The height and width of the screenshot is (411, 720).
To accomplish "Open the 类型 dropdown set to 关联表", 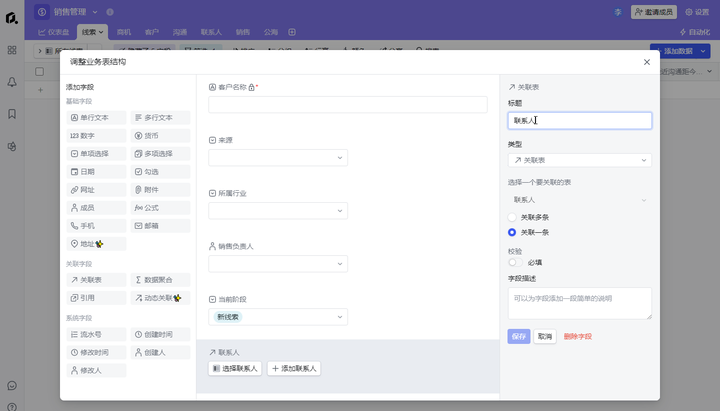I will 579,160.
